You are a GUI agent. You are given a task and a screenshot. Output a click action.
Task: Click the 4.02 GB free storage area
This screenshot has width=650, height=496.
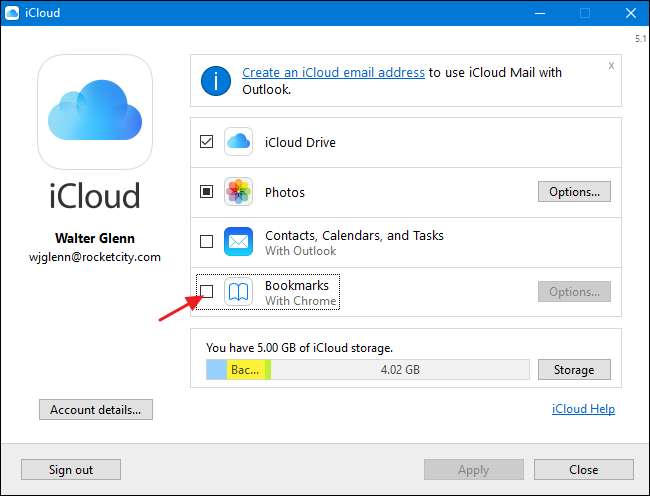pos(400,369)
